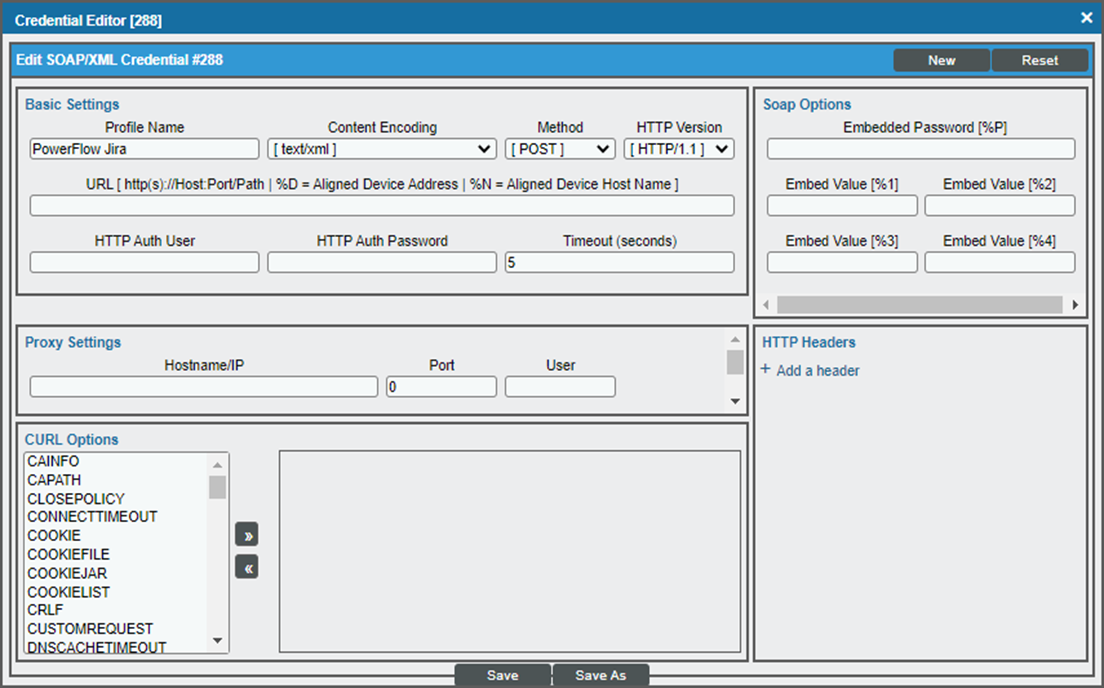
Task: Click the Proxy Port field
Action: 441,387
